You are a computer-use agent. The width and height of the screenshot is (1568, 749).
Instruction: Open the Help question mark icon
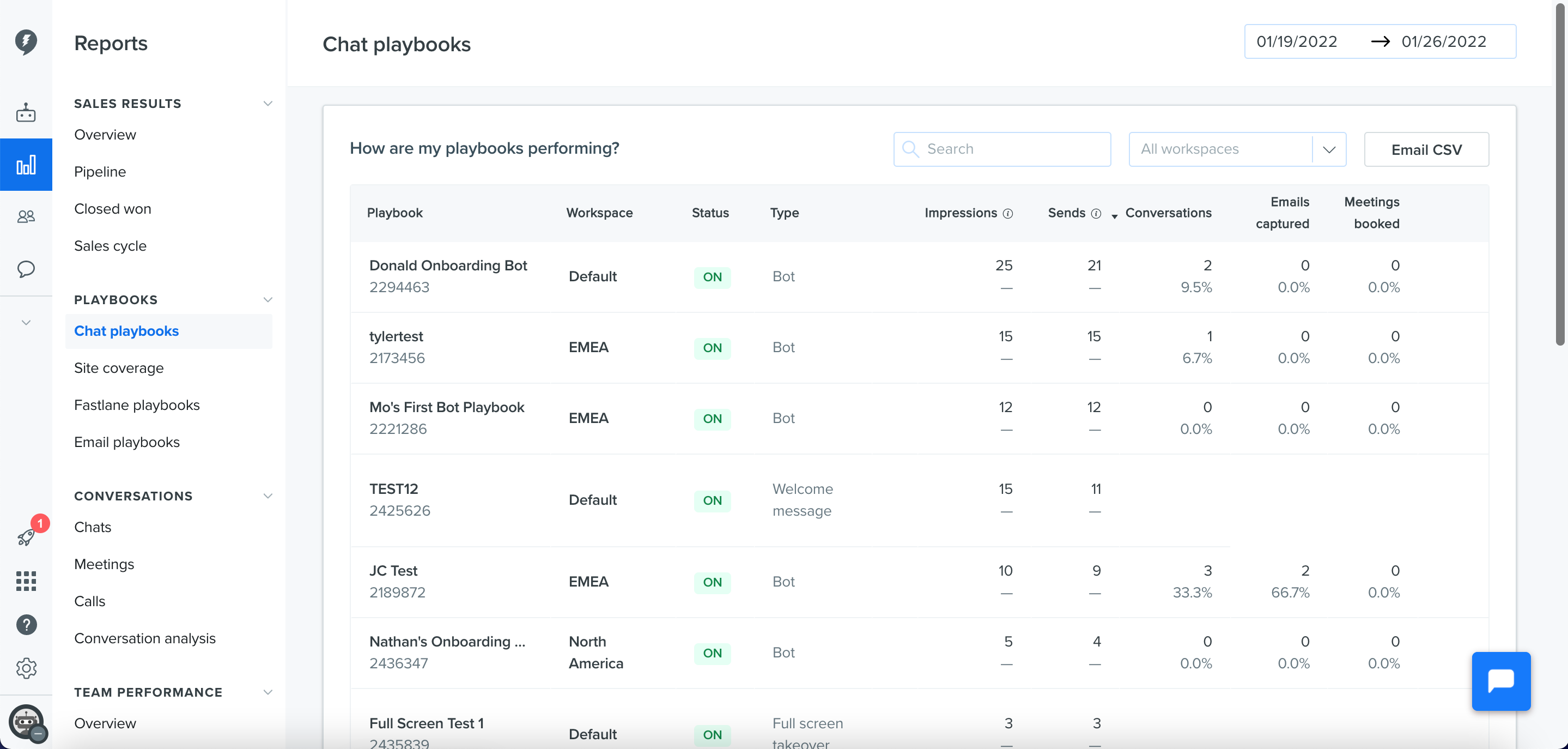26,624
